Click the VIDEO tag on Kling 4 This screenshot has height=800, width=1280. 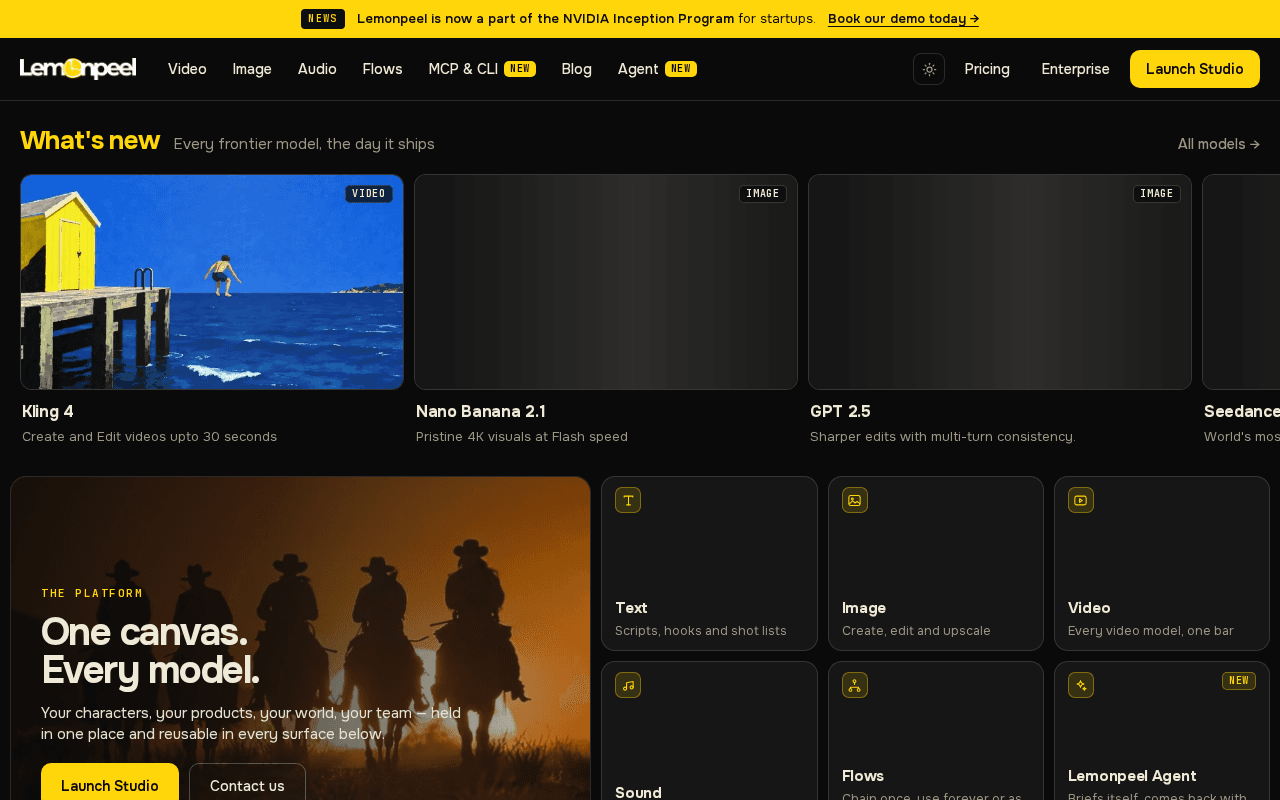pos(369,194)
